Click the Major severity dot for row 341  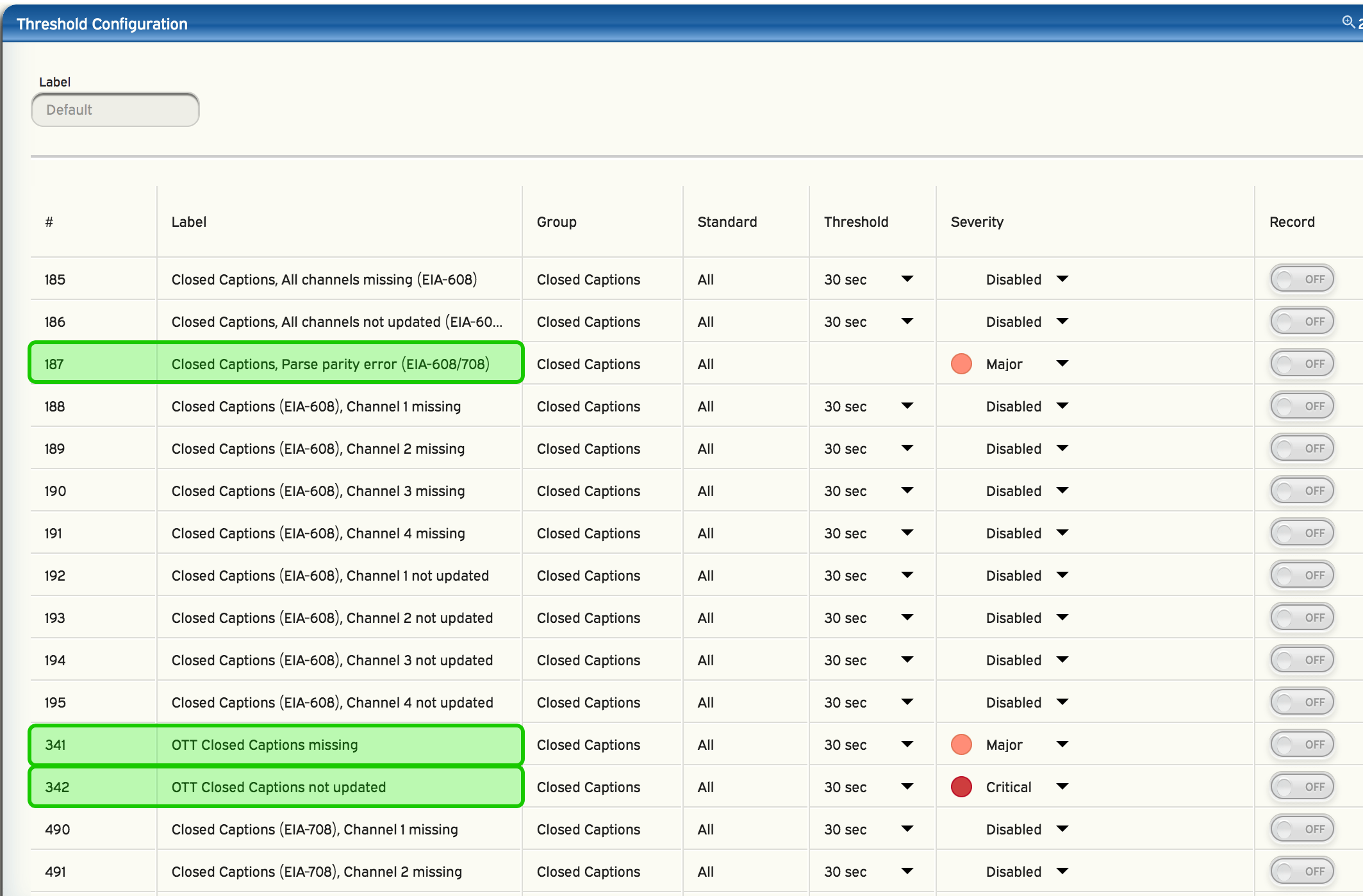tap(961, 745)
